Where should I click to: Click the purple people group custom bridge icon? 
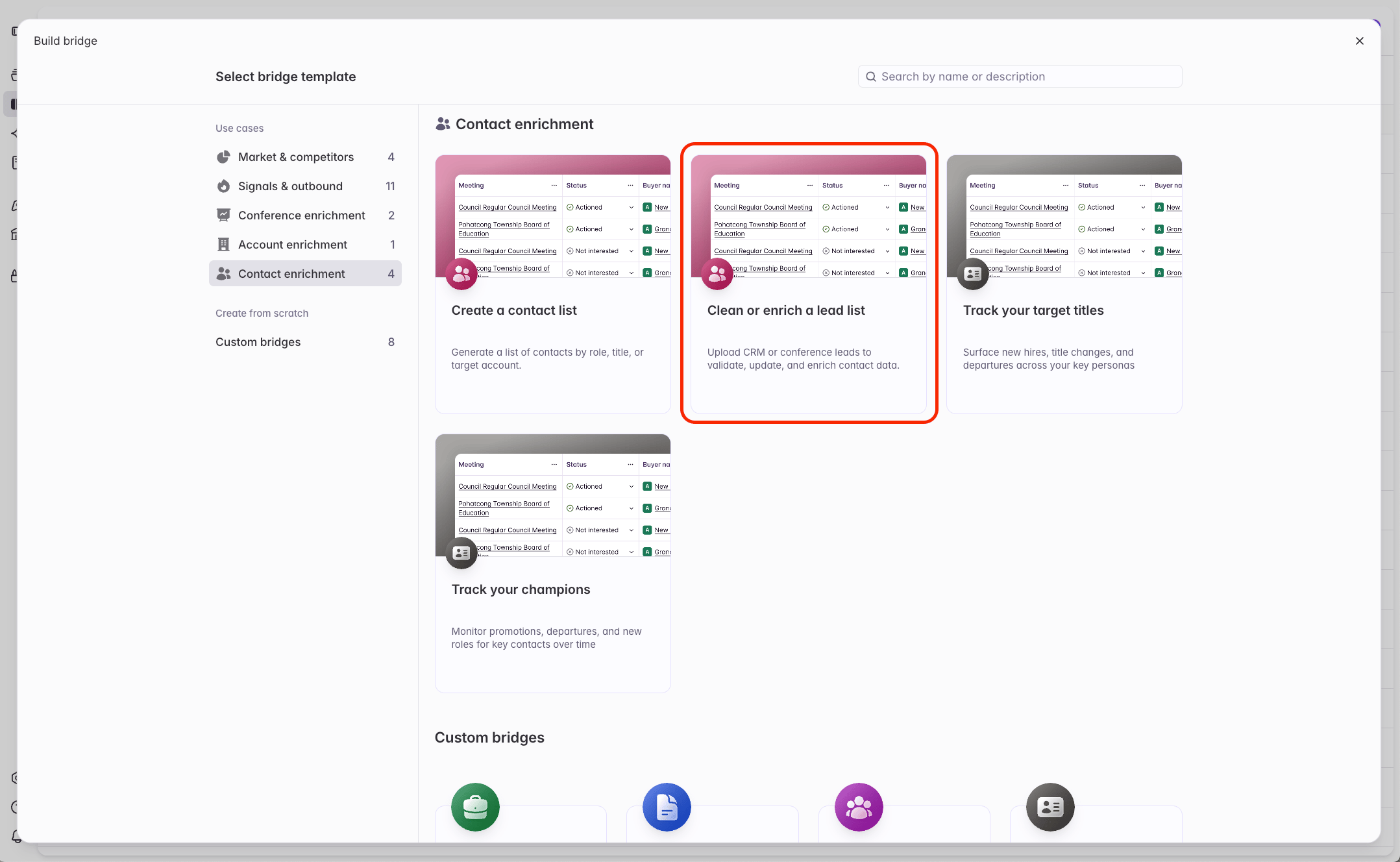pos(859,807)
